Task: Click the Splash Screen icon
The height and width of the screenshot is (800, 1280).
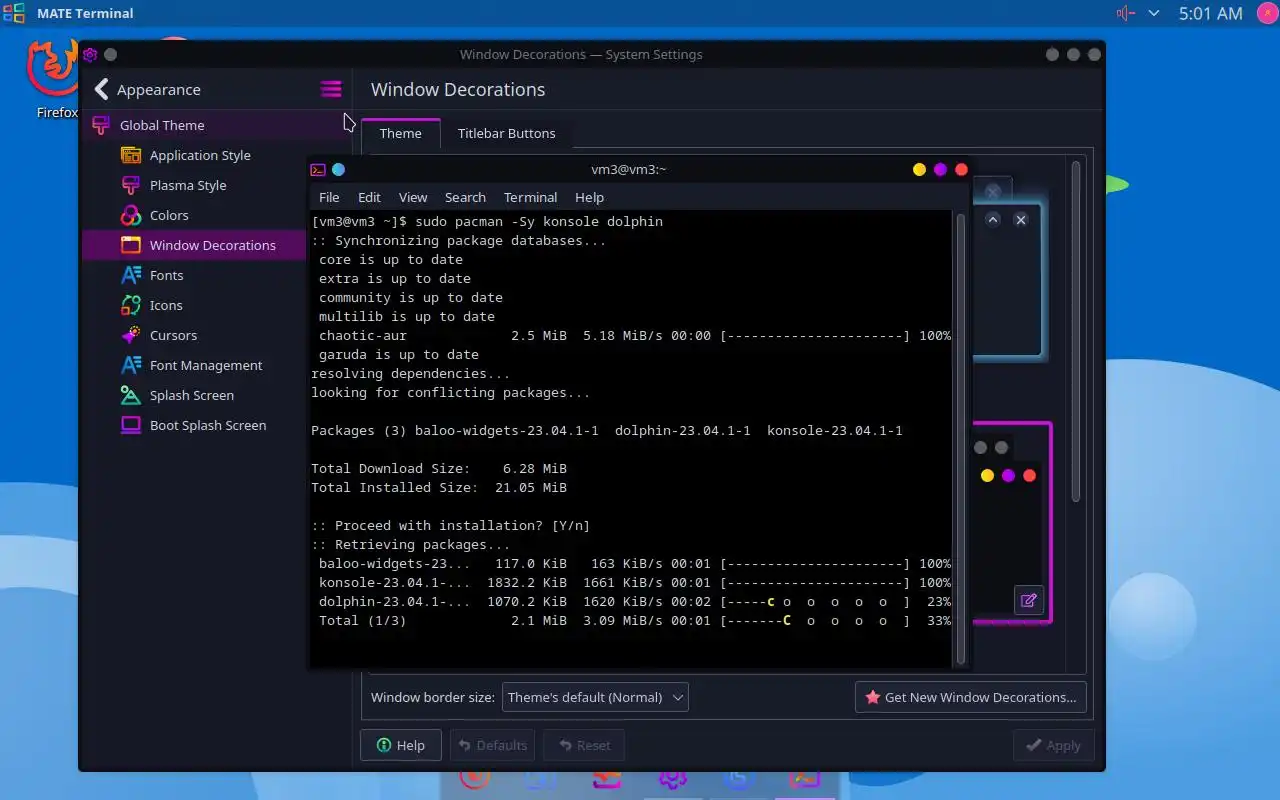Action: pyautogui.click(x=131, y=395)
